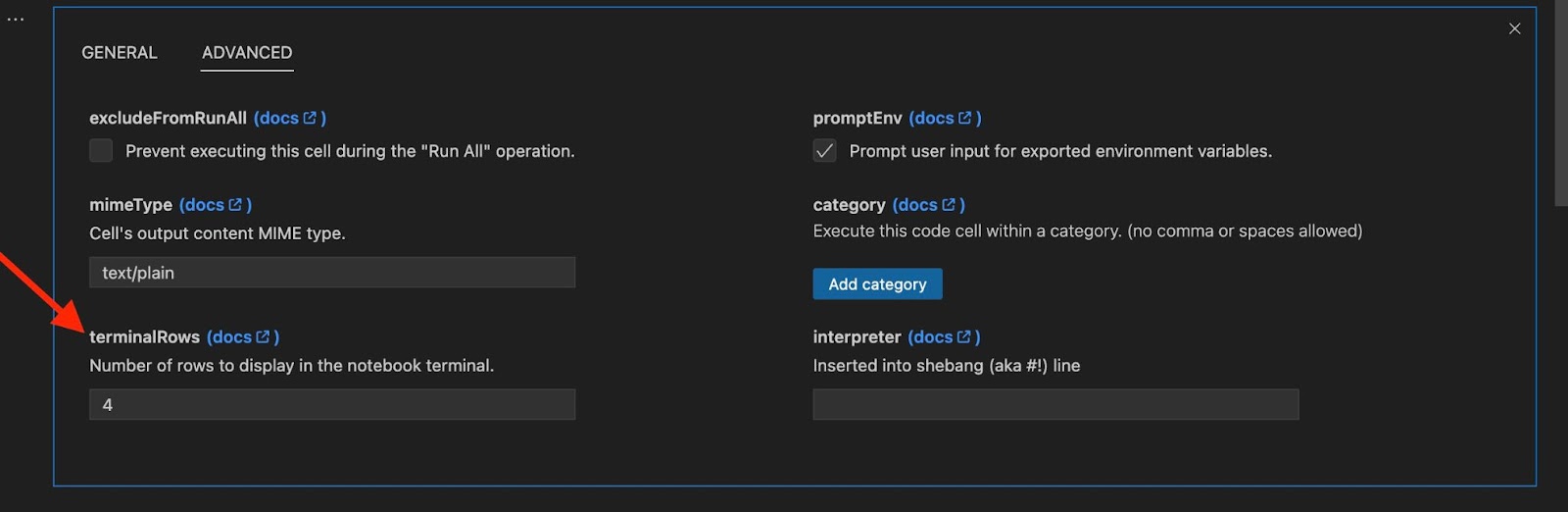Click the external-link icon beside terminalRows docs

point(263,337)
